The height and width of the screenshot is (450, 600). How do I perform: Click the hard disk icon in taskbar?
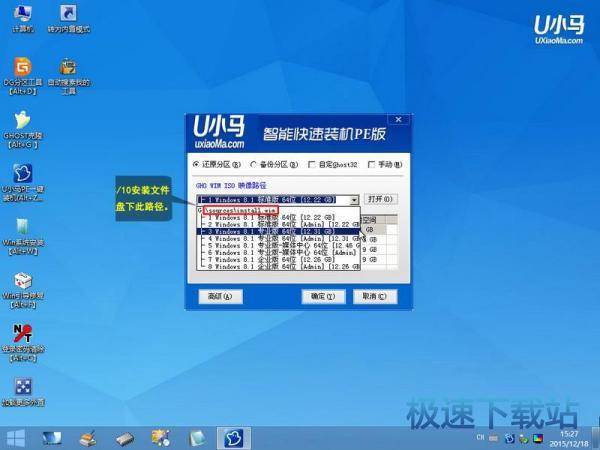(125, 439)
